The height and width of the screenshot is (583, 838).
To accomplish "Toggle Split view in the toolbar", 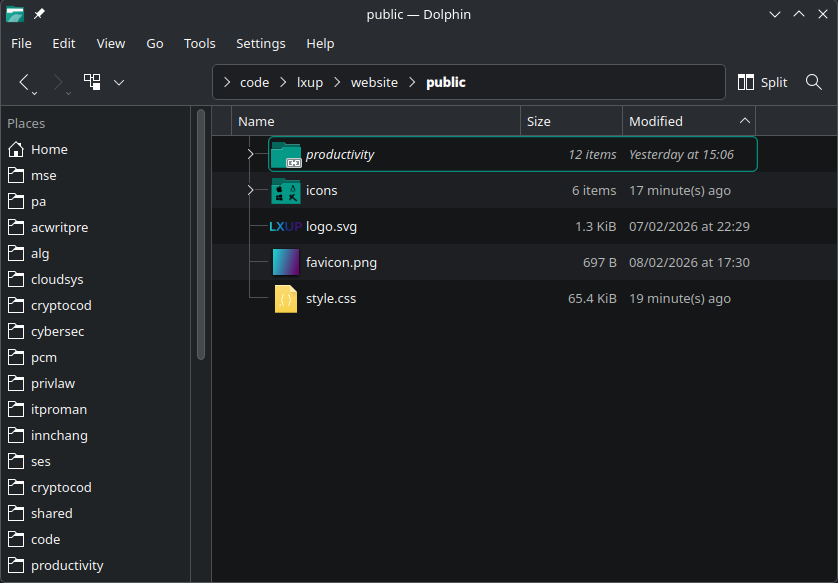I will 762,82.
